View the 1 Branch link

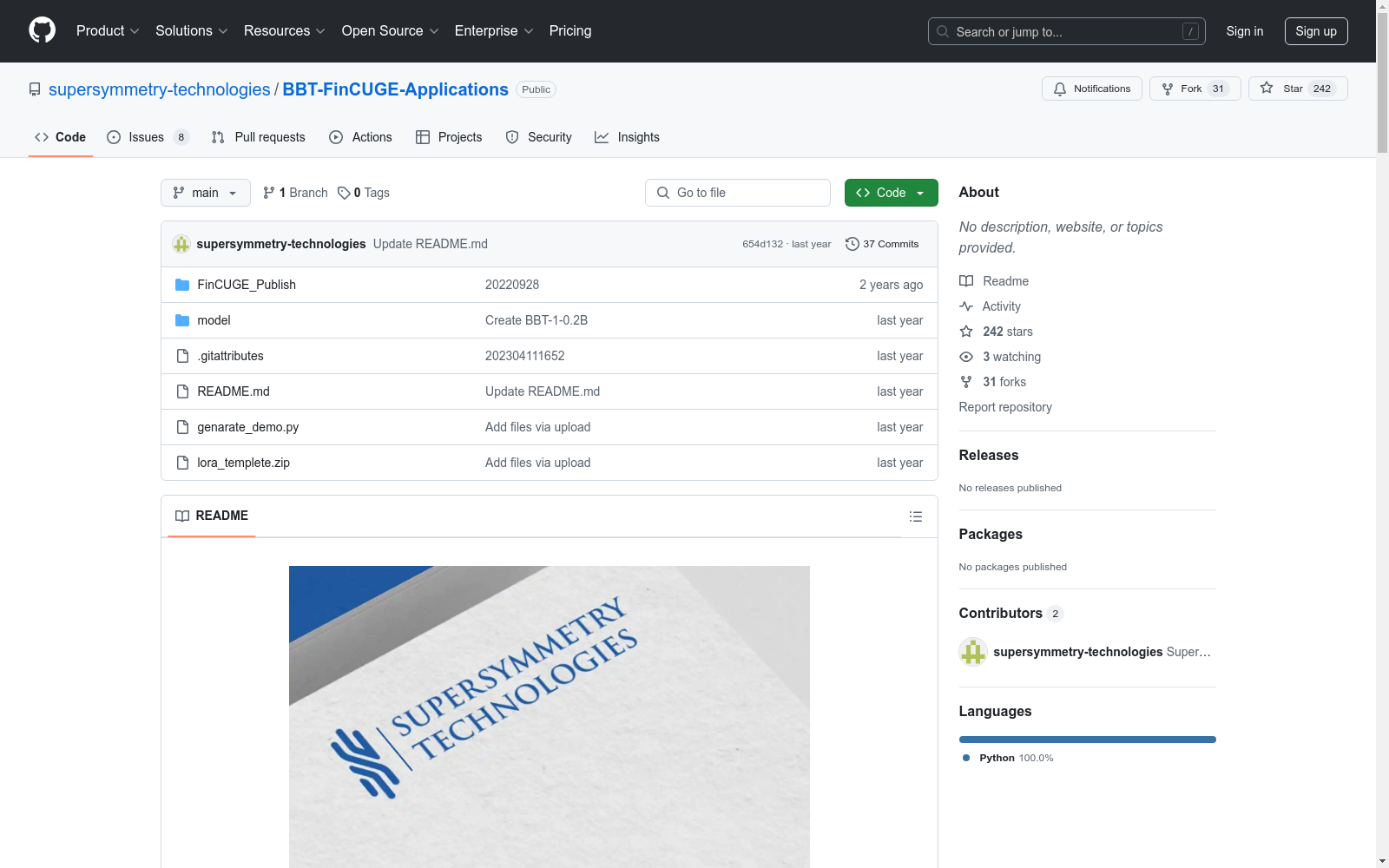[x=295, y=193]
